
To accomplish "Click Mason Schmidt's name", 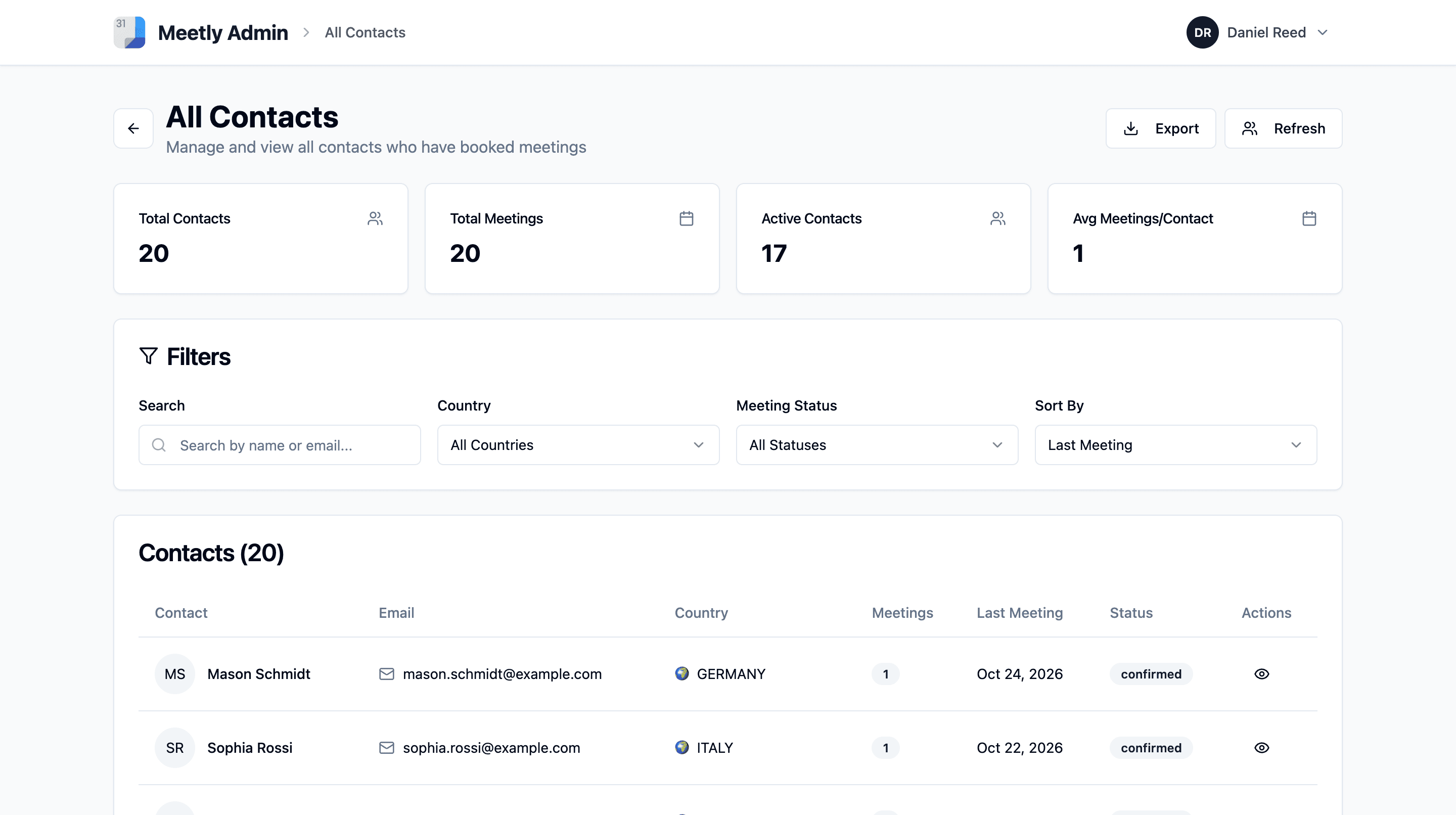I will point(259,674).
